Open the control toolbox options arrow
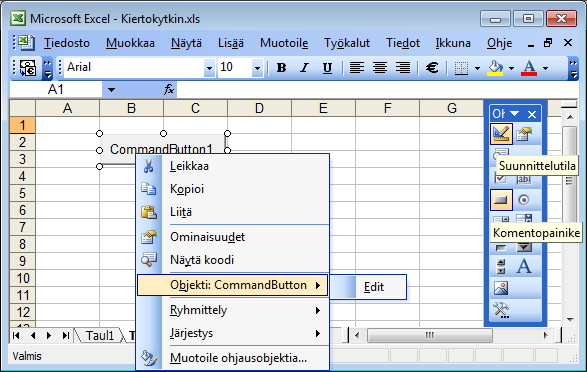 click(515, 113)
